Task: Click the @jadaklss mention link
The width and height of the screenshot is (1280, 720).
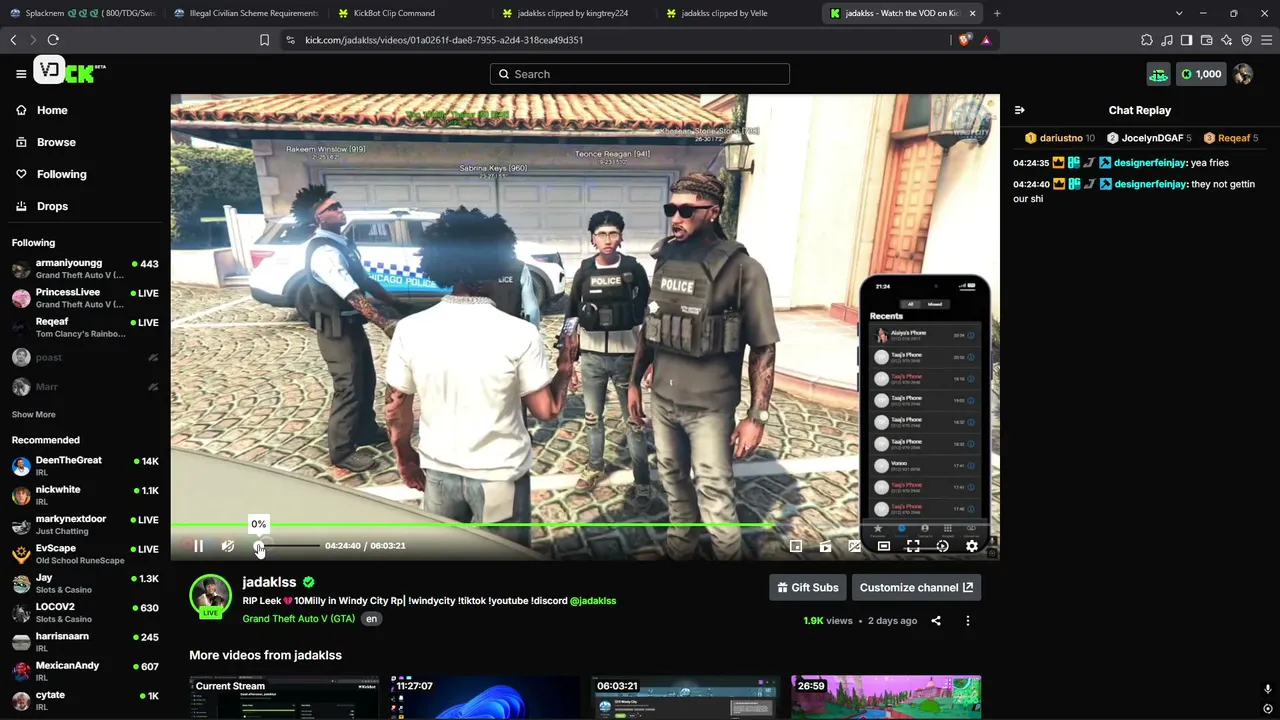Action: pos(593,601)
